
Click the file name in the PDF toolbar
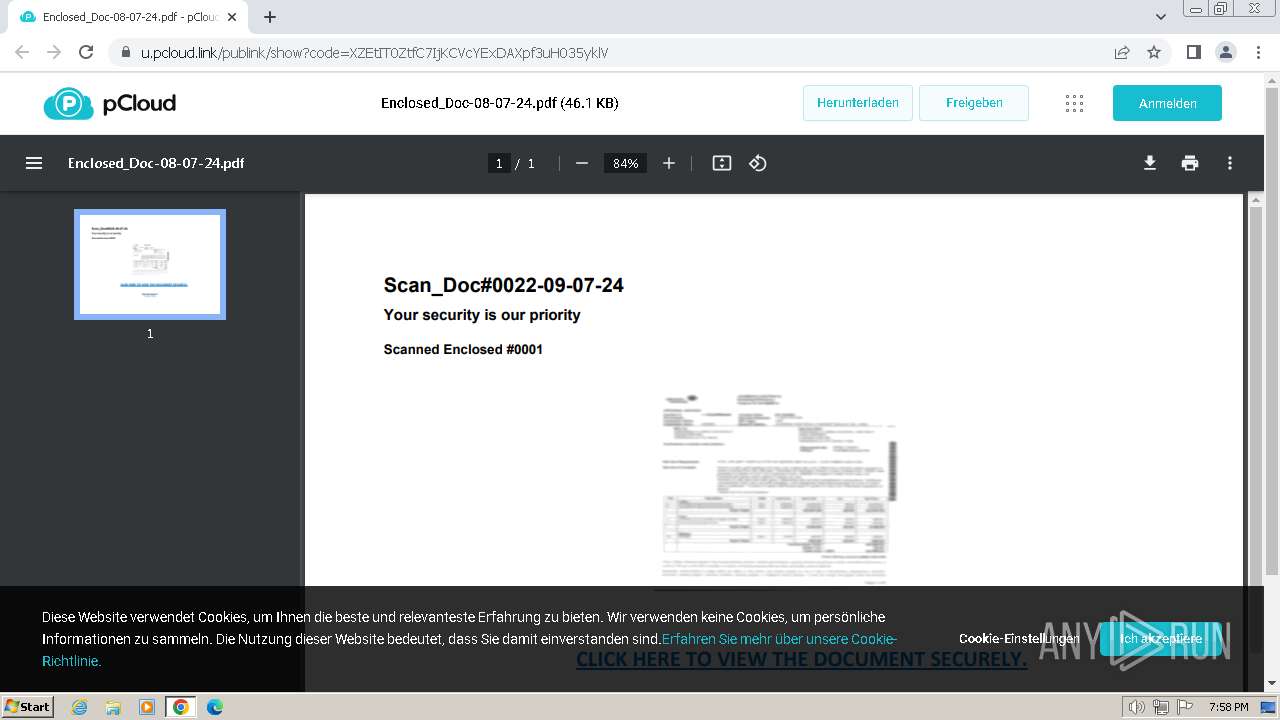coord(156,163)
